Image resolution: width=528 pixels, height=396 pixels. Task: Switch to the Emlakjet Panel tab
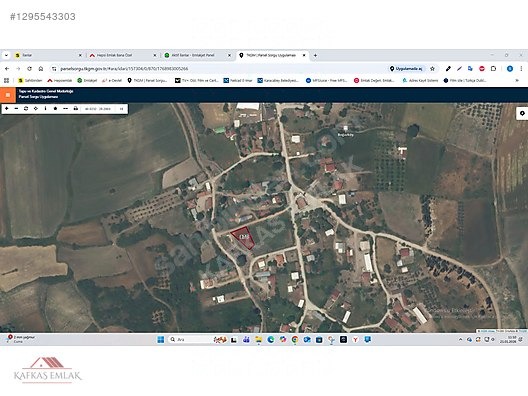click(x=198, y=55)
